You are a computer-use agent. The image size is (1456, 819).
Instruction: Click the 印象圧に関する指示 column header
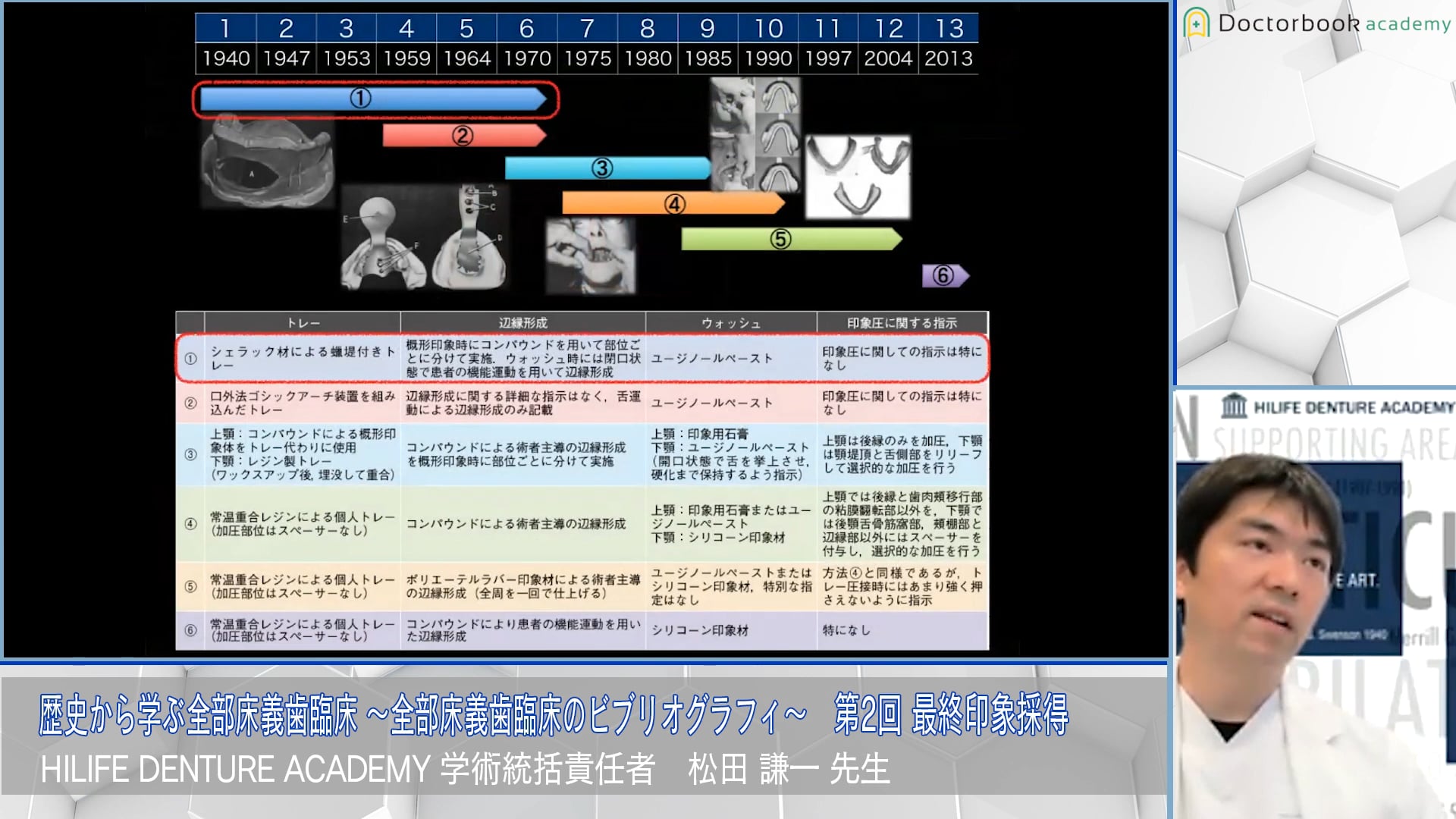point(902,323)
